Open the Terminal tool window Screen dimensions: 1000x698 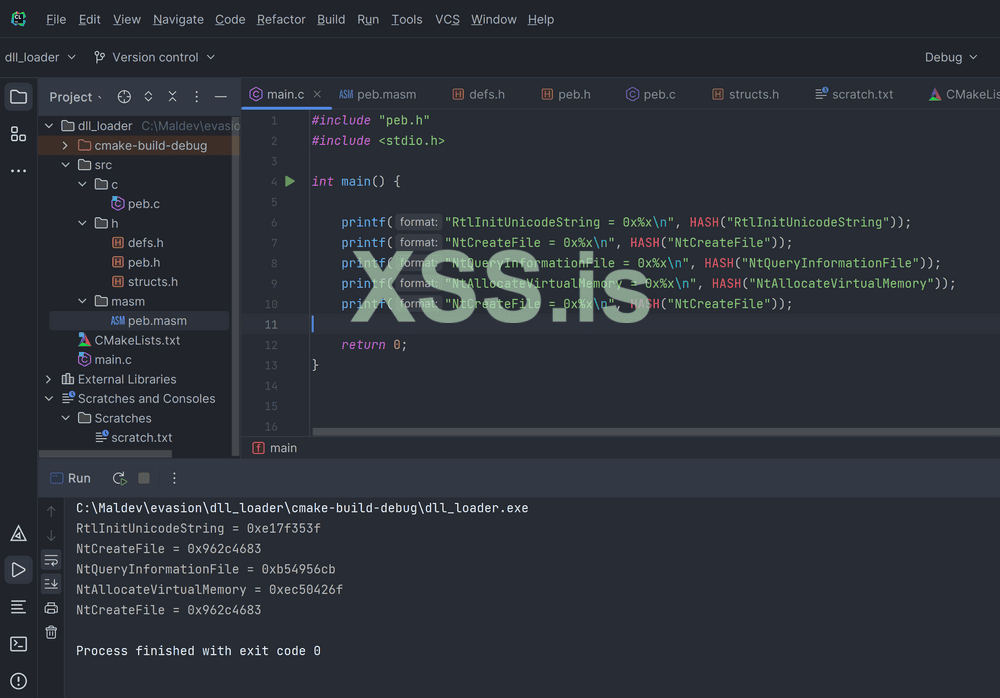pos(18,644)
